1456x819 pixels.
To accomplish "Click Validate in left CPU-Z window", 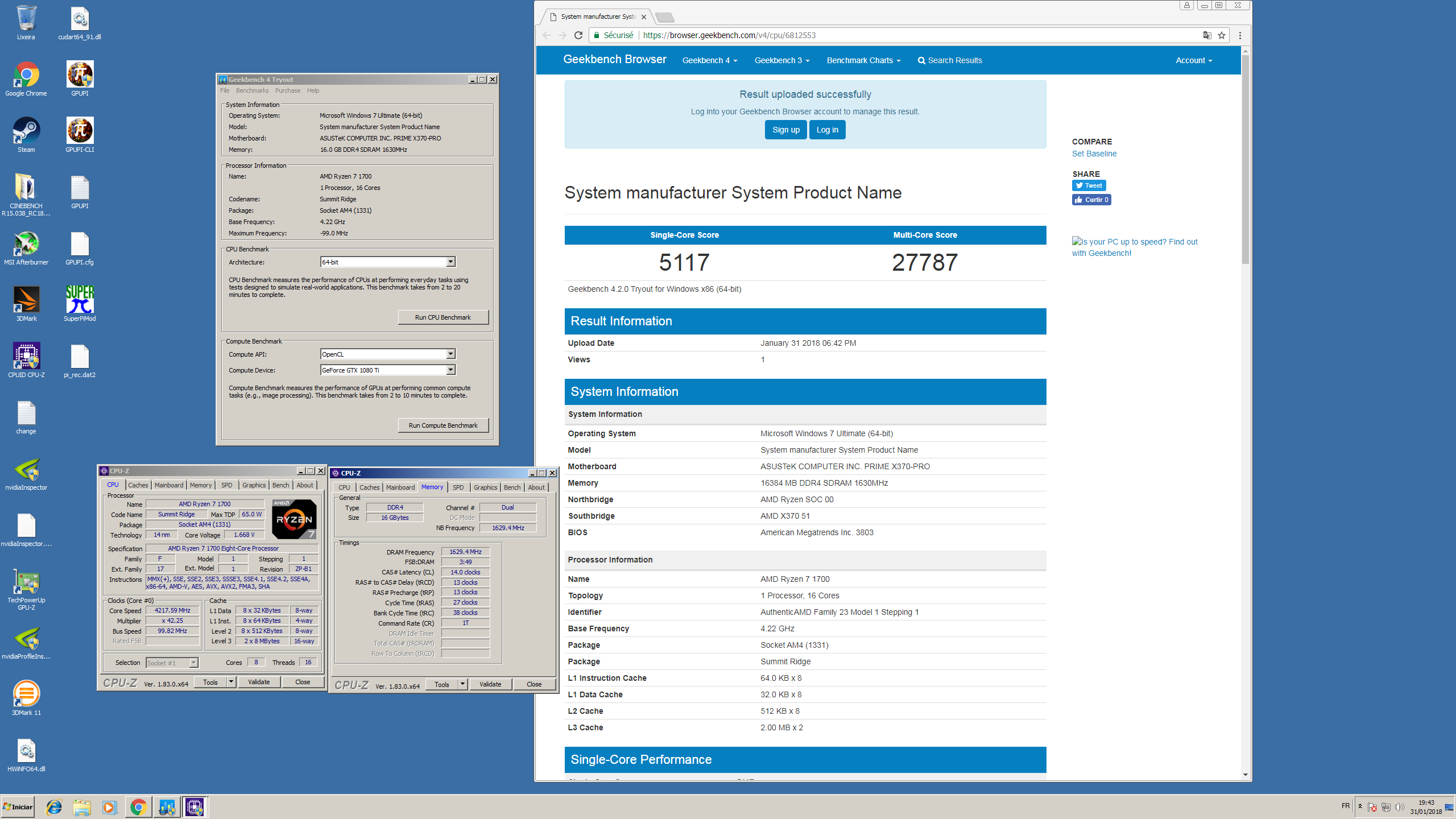I will pyautogui.click(x=259, y=682).
